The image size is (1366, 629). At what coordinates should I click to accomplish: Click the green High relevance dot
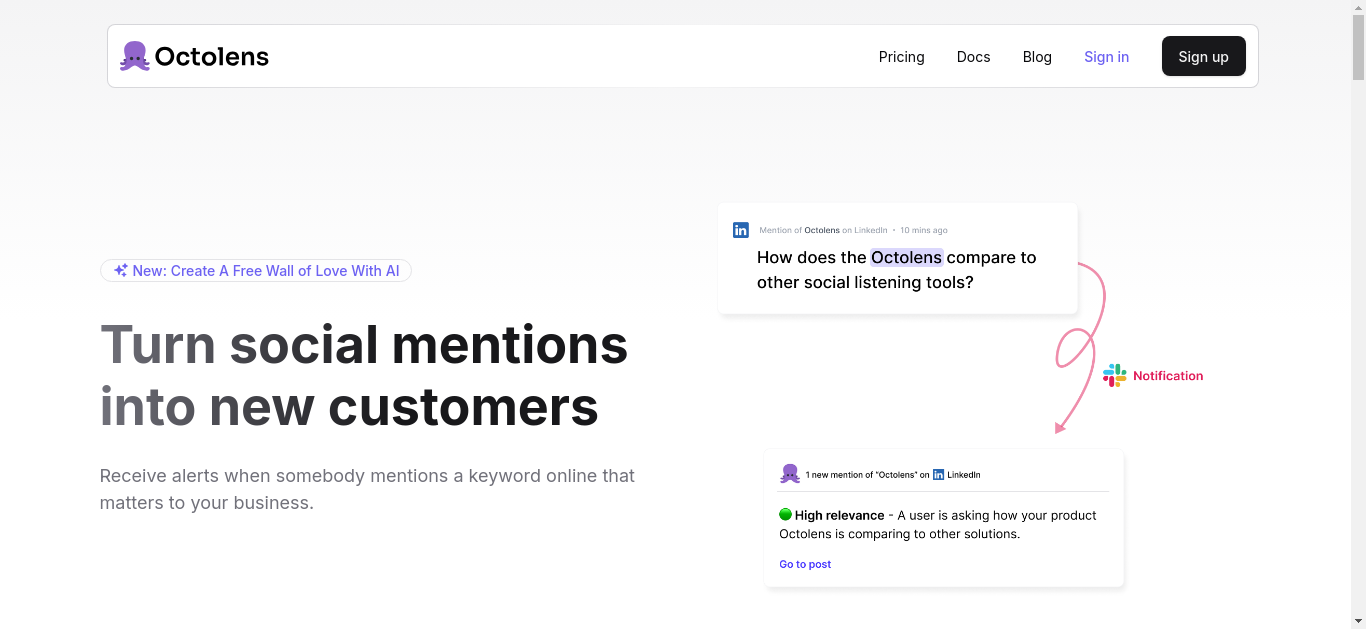pyautogui.click(x=785, y=515)
